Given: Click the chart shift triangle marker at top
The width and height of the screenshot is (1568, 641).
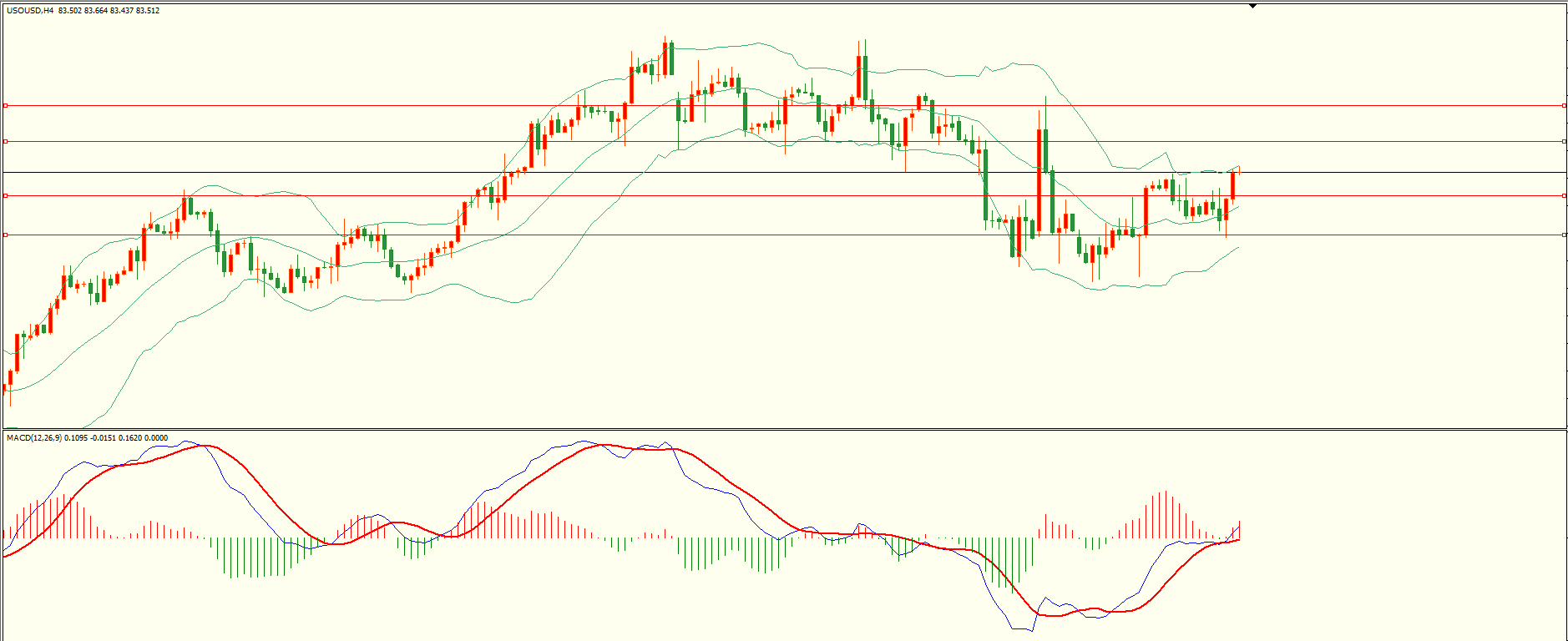Looking at the screenshot, I should click(x=1252, y=6).
